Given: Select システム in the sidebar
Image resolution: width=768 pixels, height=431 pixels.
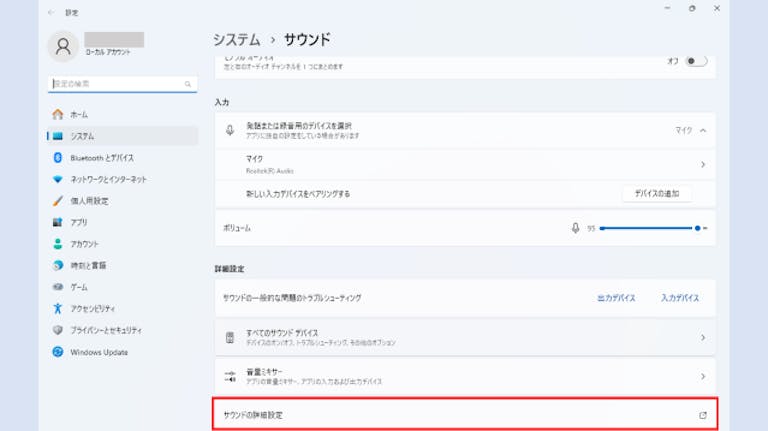Looking at the screenshot, I should pyautogui.click(x=122, y=136).
